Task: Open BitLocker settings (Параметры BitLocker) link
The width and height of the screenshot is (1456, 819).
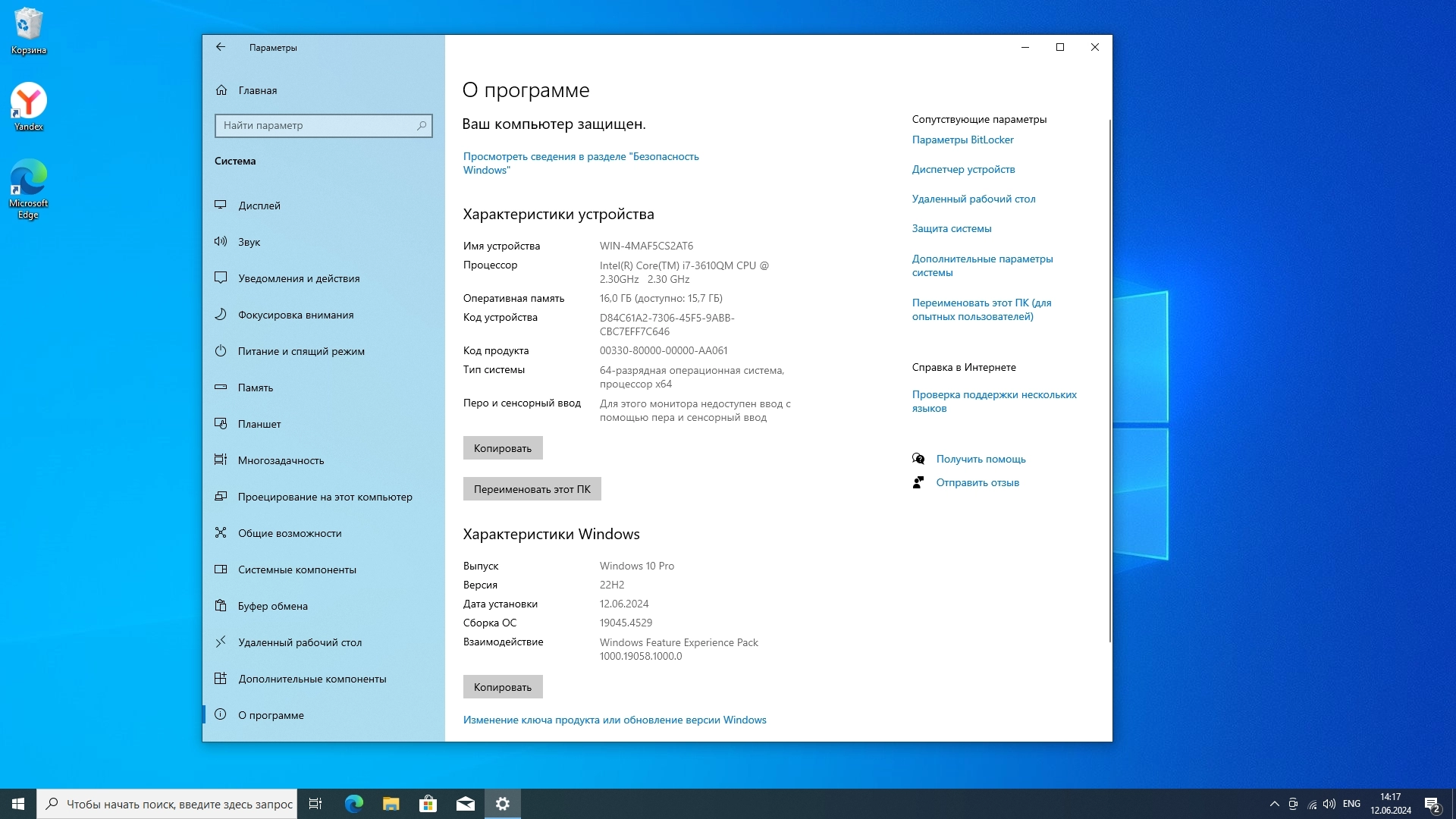Action: (x=962, y=140)
